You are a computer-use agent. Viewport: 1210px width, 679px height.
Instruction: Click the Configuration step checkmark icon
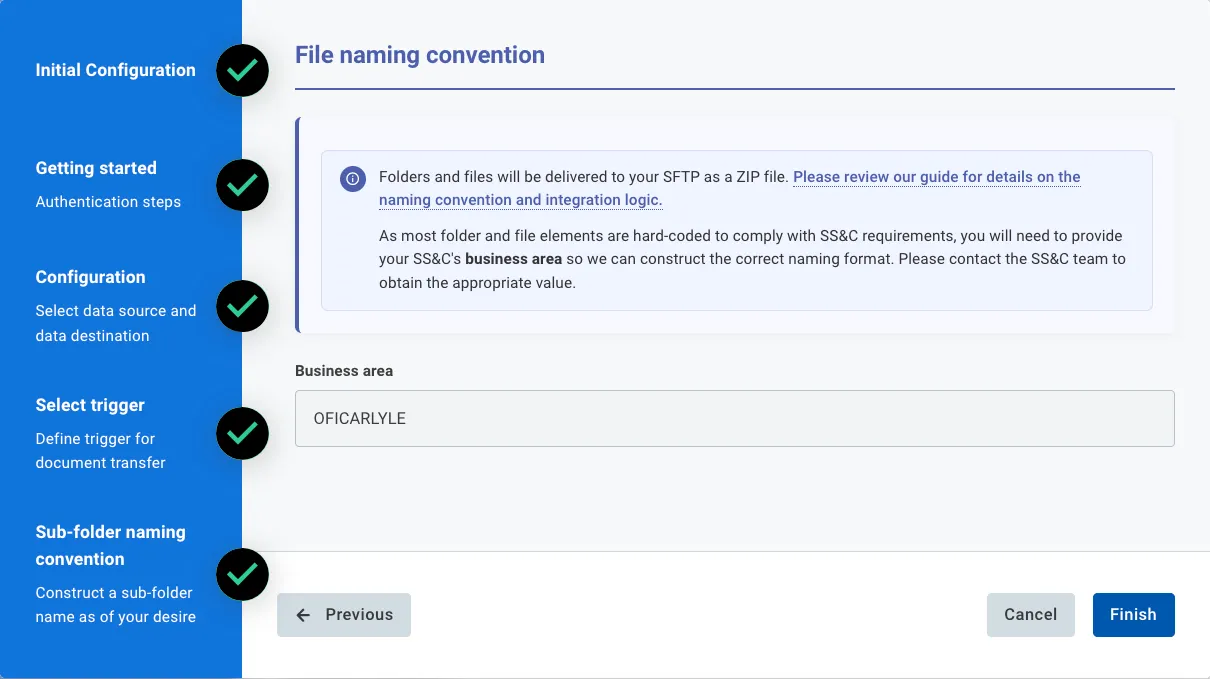(242, 306)
